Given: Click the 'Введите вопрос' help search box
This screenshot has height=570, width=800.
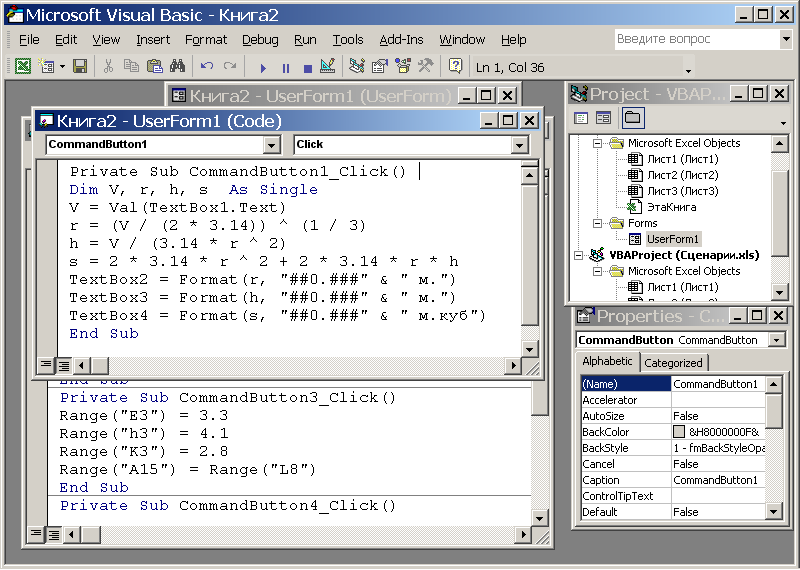Looking at the screenshot, I should 696,39.
